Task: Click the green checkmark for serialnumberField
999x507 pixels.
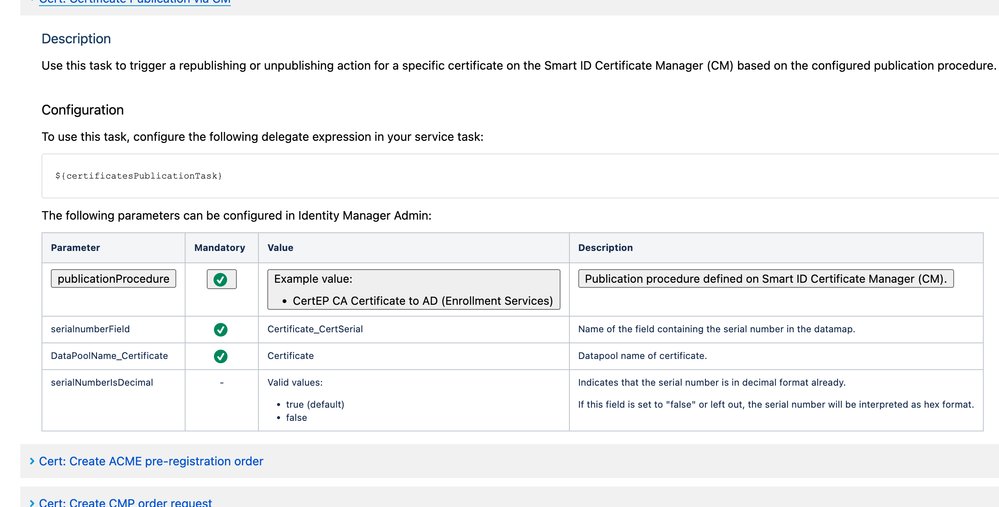Action: (220, 329)
